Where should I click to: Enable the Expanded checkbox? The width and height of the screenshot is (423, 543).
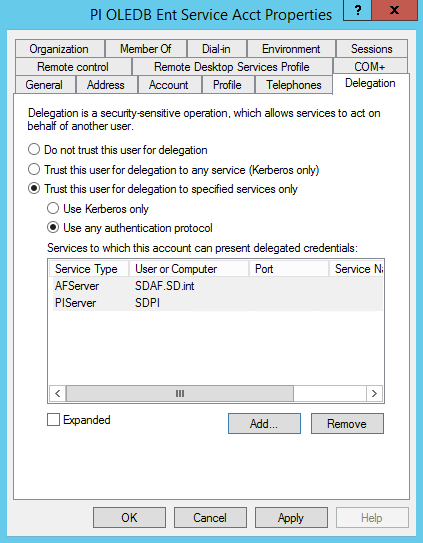point(53,420)
